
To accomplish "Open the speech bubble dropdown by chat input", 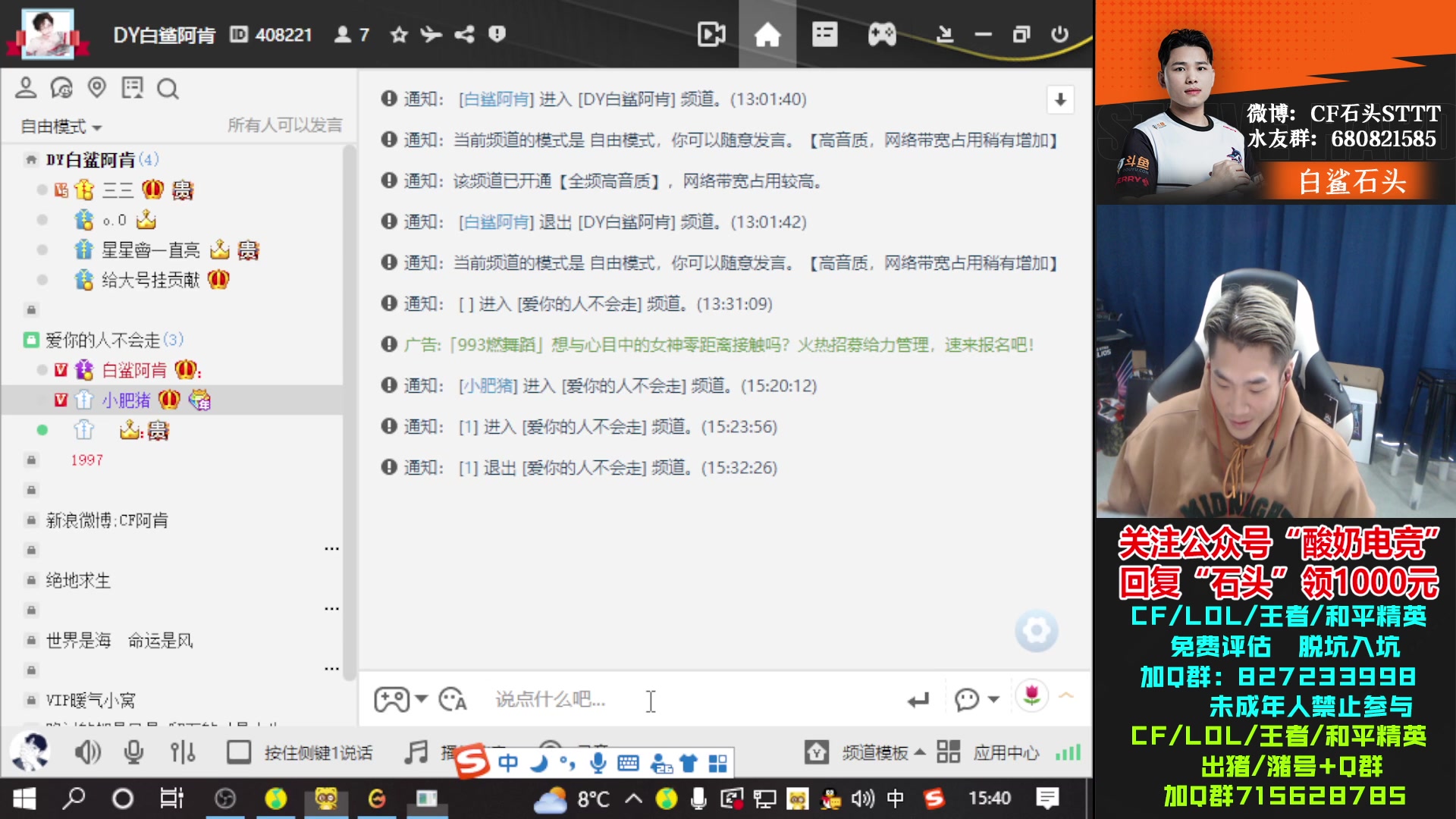I will tap(994, 699).
